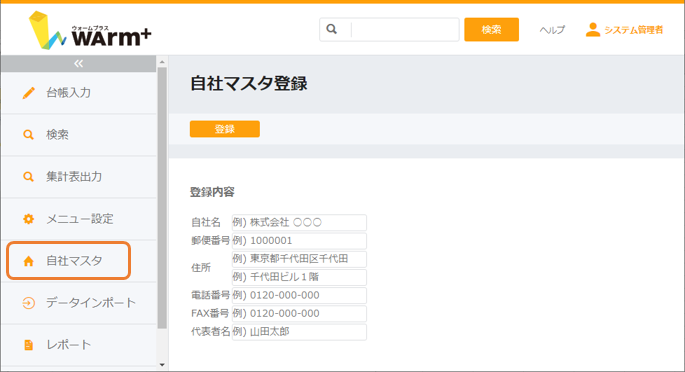Click the 電話番号 input field
685x372 pixels.
[299, 295]
